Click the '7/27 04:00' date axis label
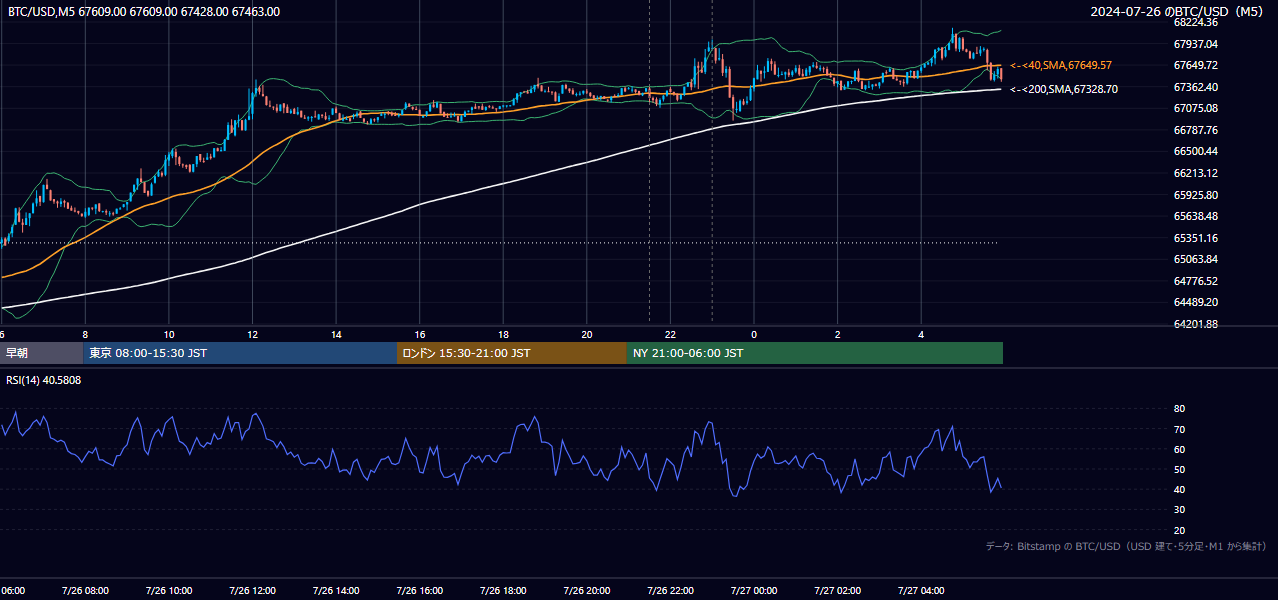The height and width of the screenshot is (600, 1278). [921, 591]
